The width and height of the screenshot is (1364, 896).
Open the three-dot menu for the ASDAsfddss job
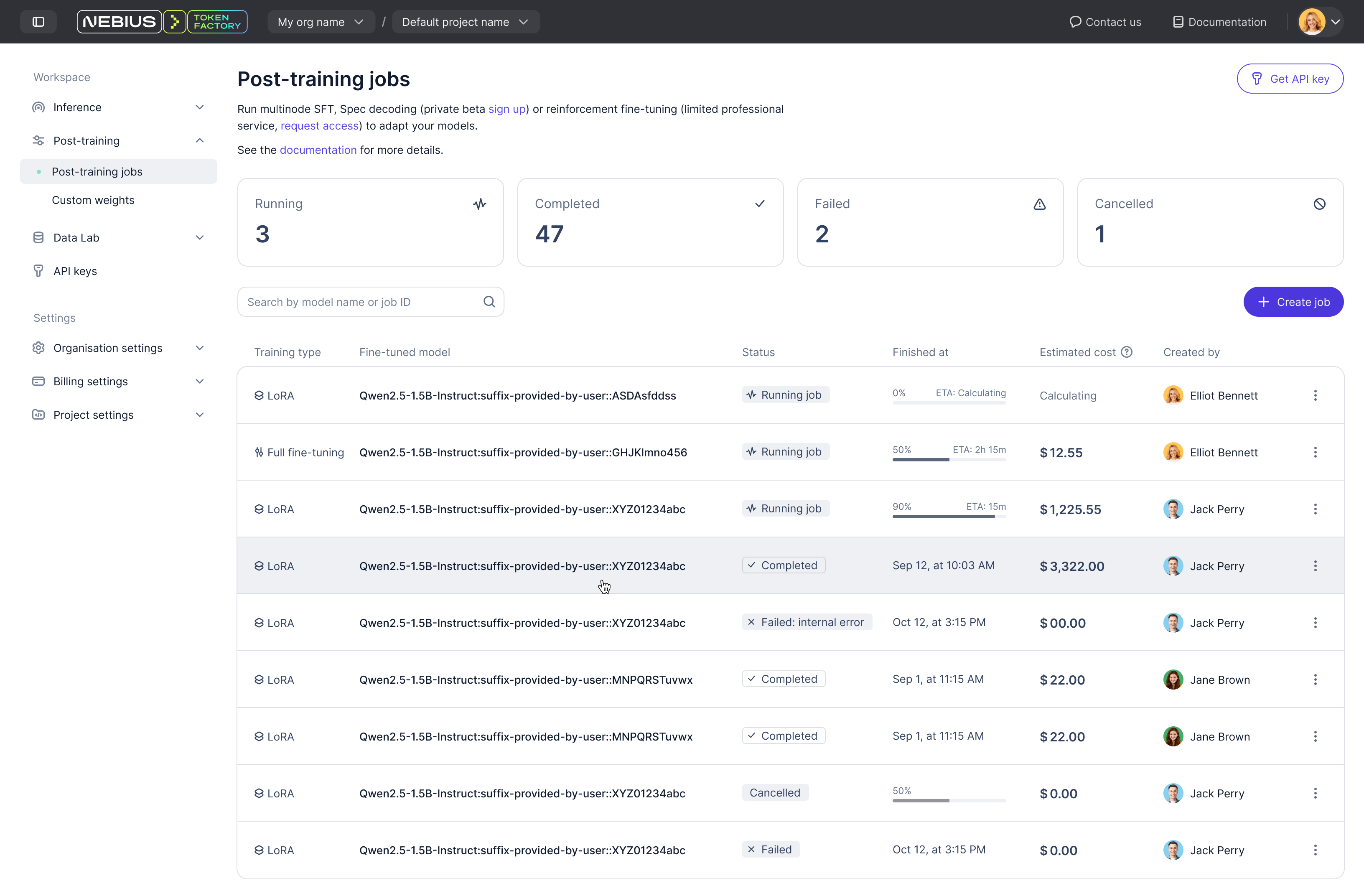click(1315, 395)
